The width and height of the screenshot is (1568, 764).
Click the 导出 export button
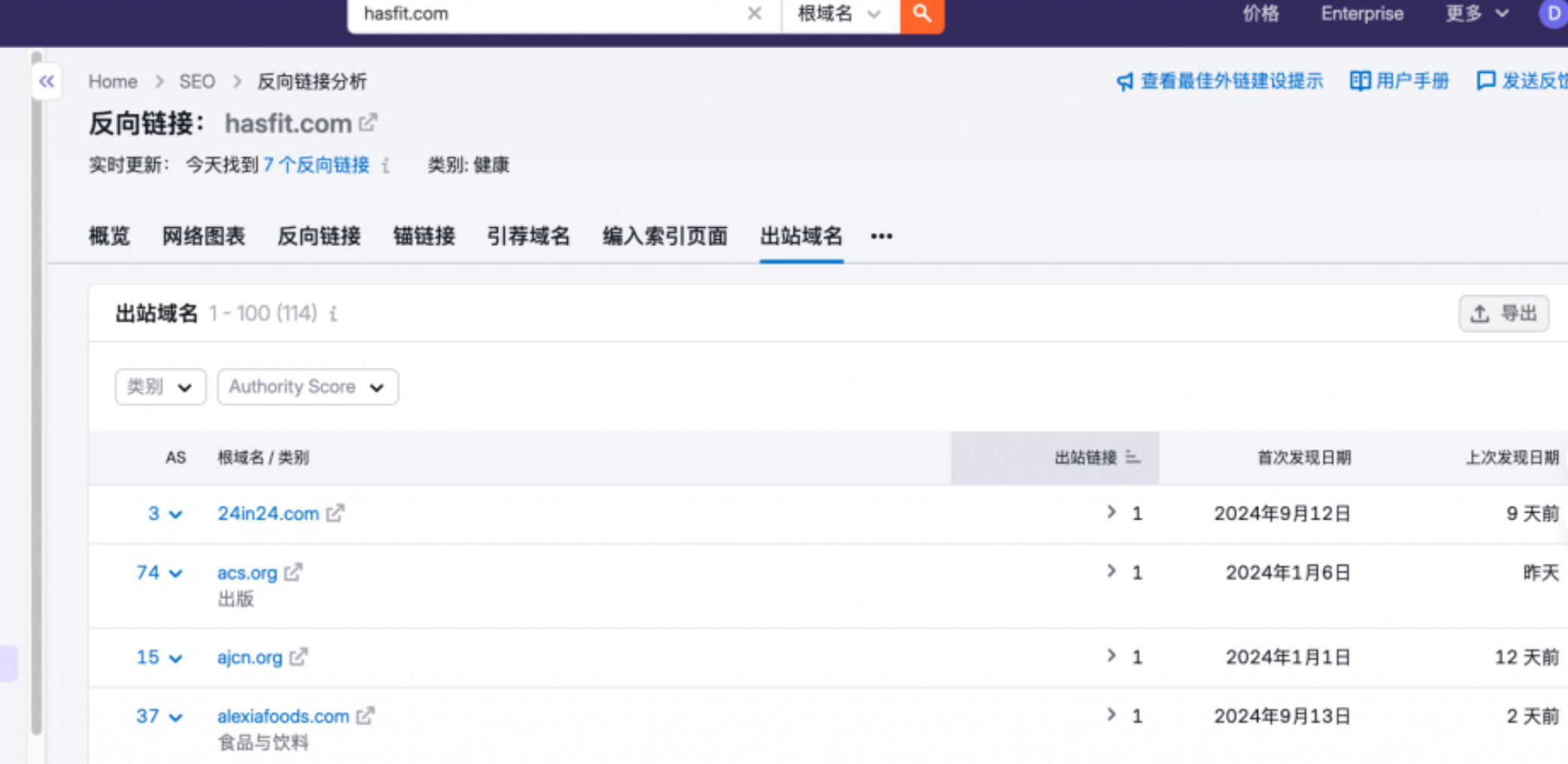(x=1503, y=314)
